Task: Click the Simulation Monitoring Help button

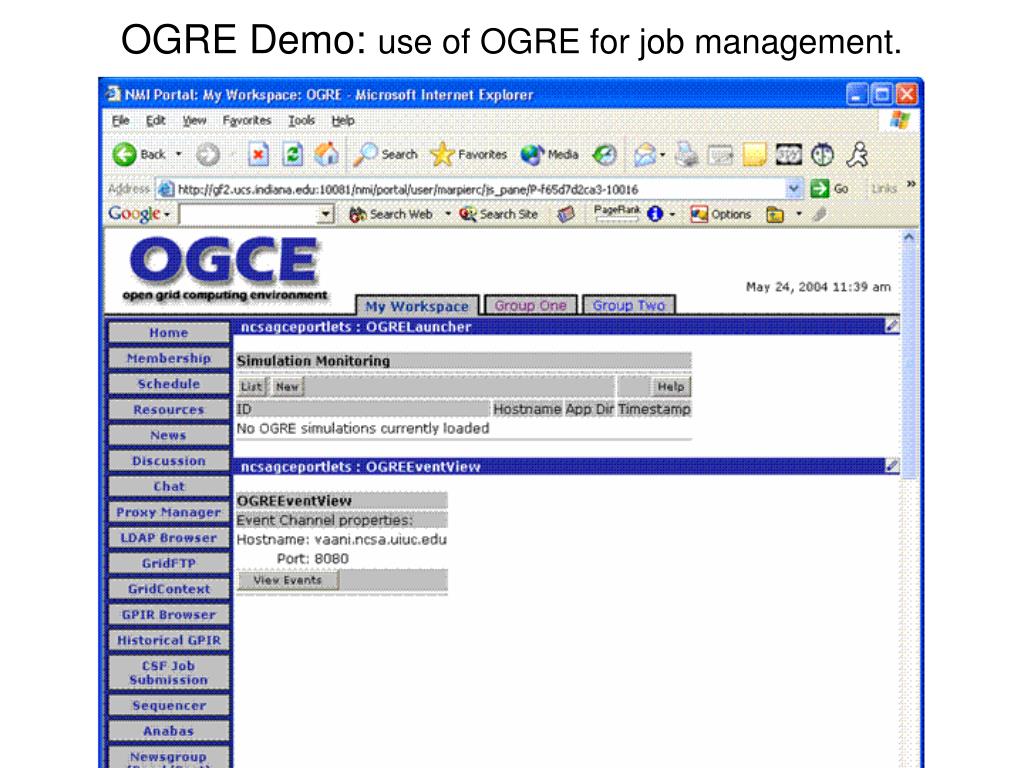Action: [671, 387]
